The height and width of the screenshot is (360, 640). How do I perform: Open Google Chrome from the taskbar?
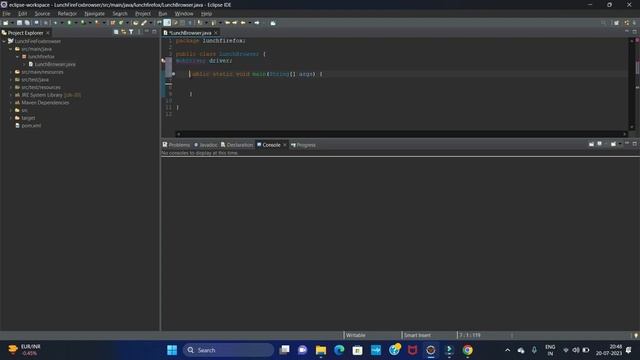(x=467, y=350)
